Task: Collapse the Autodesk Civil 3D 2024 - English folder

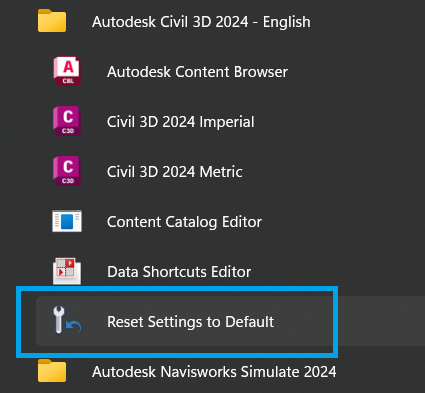Action: click(x=201, y=22)
